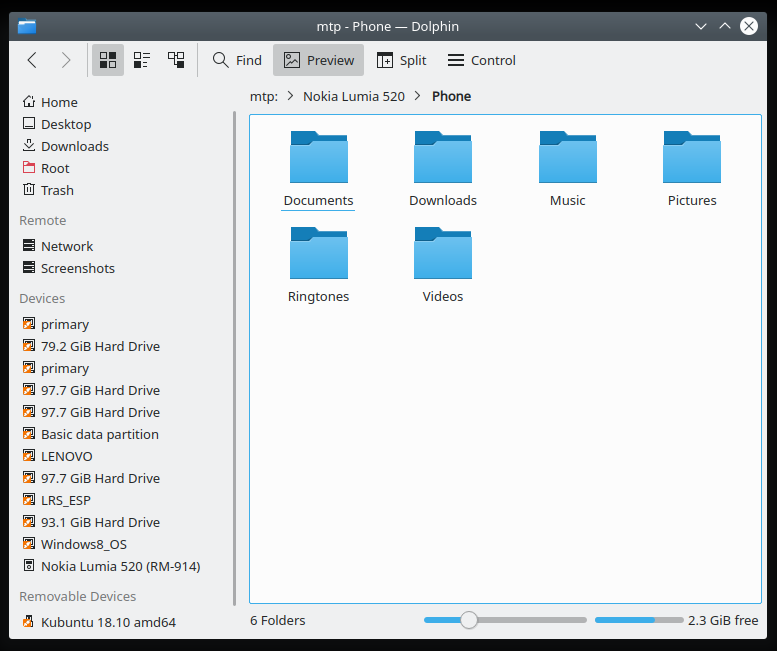Toggle Split view mode
Screen dimensions: 777x651
401,60
